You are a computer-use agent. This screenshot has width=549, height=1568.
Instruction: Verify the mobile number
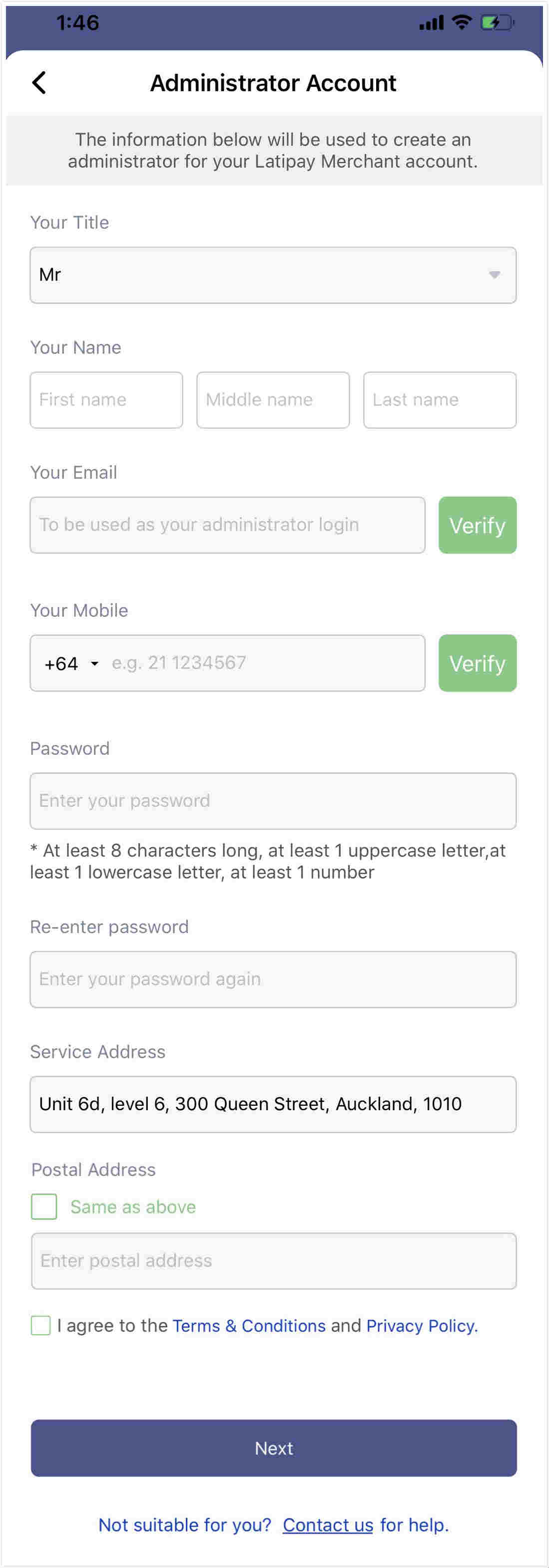478,663
